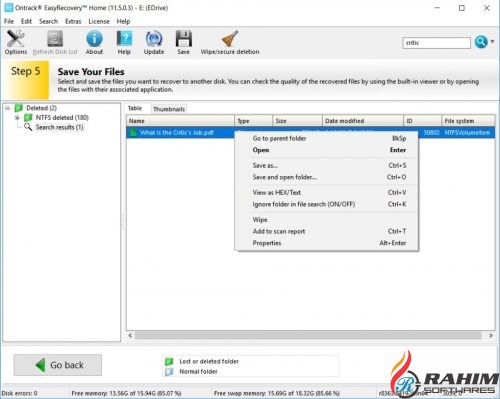Screen dimensions: 500x399
Task: Click horizontal scrollbar right arrow
Action: 491,335
